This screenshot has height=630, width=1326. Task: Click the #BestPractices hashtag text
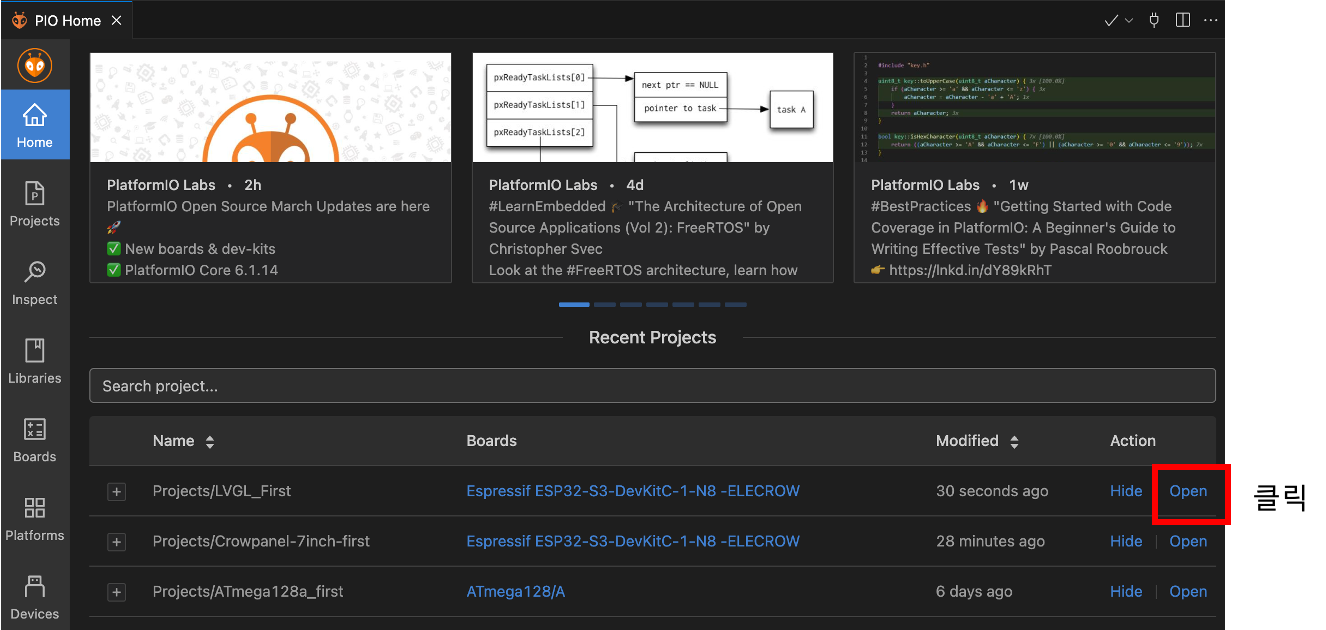click(921, 206)
